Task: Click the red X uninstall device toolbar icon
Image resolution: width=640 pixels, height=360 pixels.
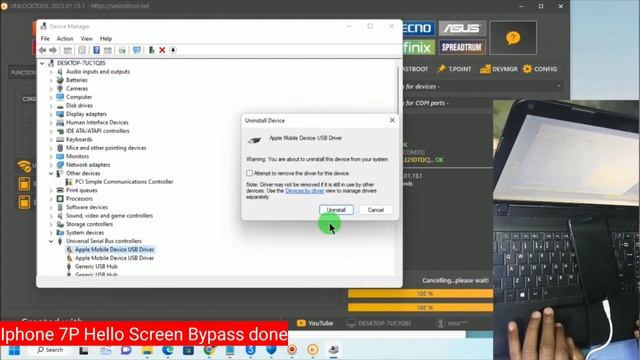Action: 162,50
